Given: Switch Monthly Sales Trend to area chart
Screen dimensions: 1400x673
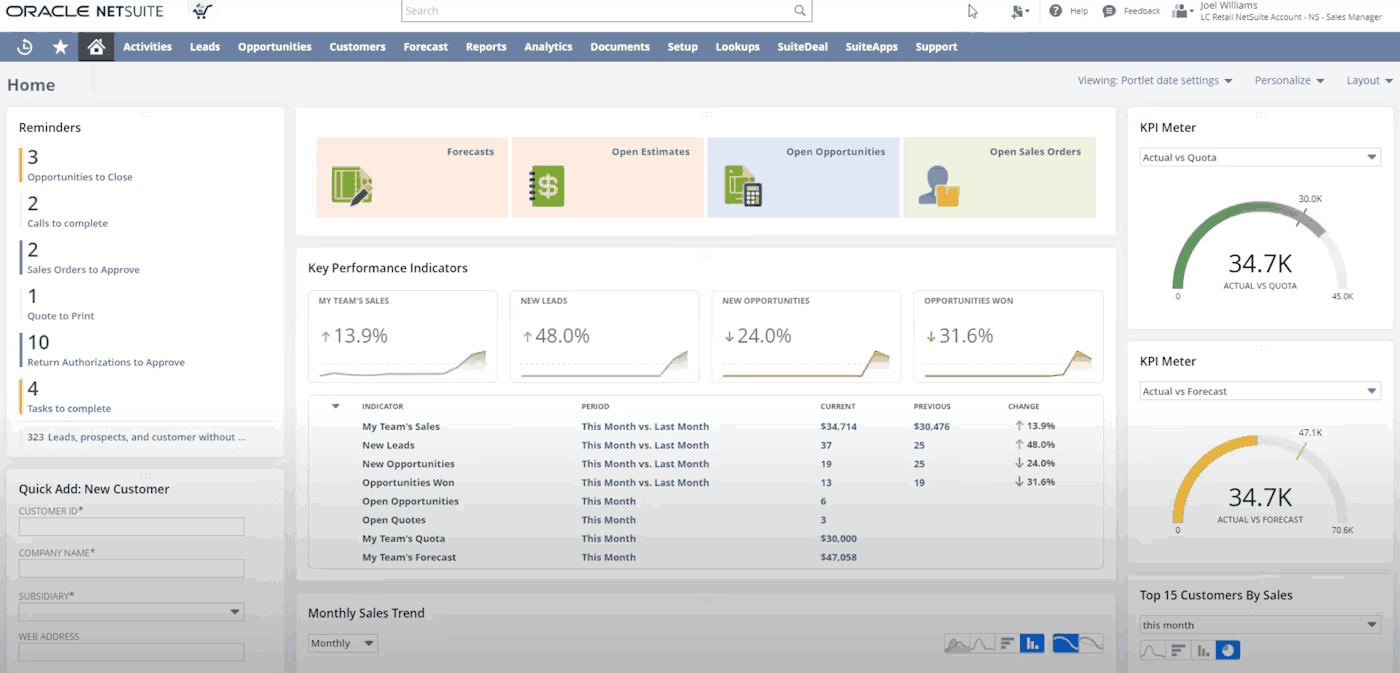Looking at the screenshot, I should (957, 644).
